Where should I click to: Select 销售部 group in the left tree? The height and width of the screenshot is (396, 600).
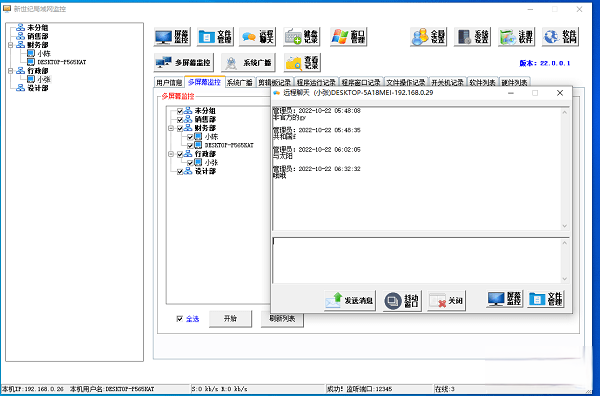(x=38, y=36)
